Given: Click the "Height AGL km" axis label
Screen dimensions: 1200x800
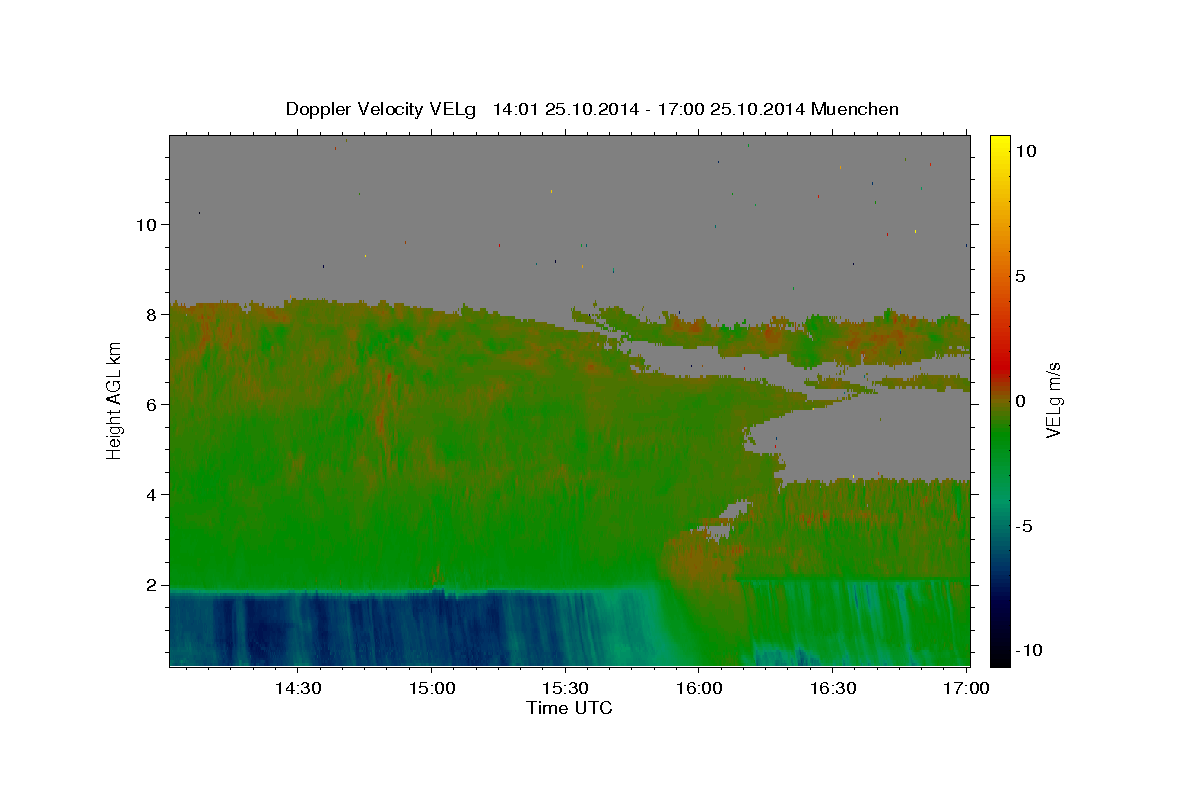Looking at the screenshot, I should pyautogui.click(x=115, y=399).
